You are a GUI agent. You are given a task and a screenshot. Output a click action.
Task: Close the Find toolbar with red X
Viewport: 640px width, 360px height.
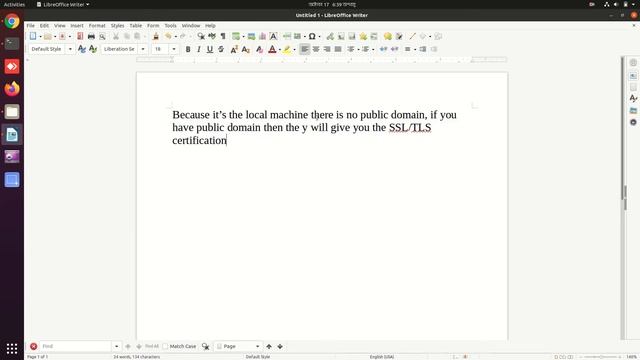[33, 346]
